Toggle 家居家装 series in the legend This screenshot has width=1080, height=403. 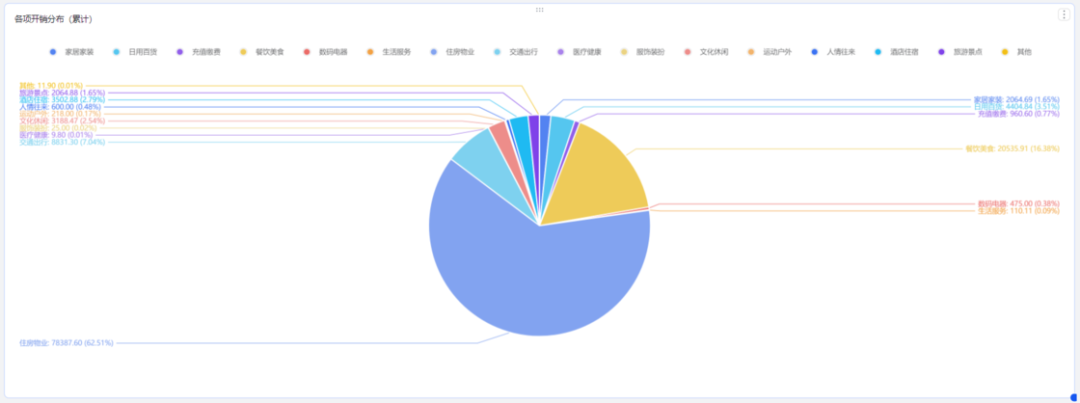[72, 52]
